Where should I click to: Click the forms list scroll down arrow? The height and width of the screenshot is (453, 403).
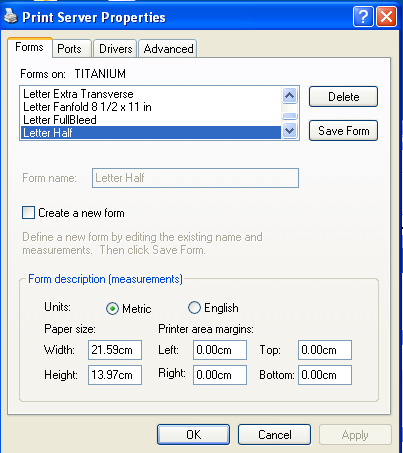[x=289, y=130]
